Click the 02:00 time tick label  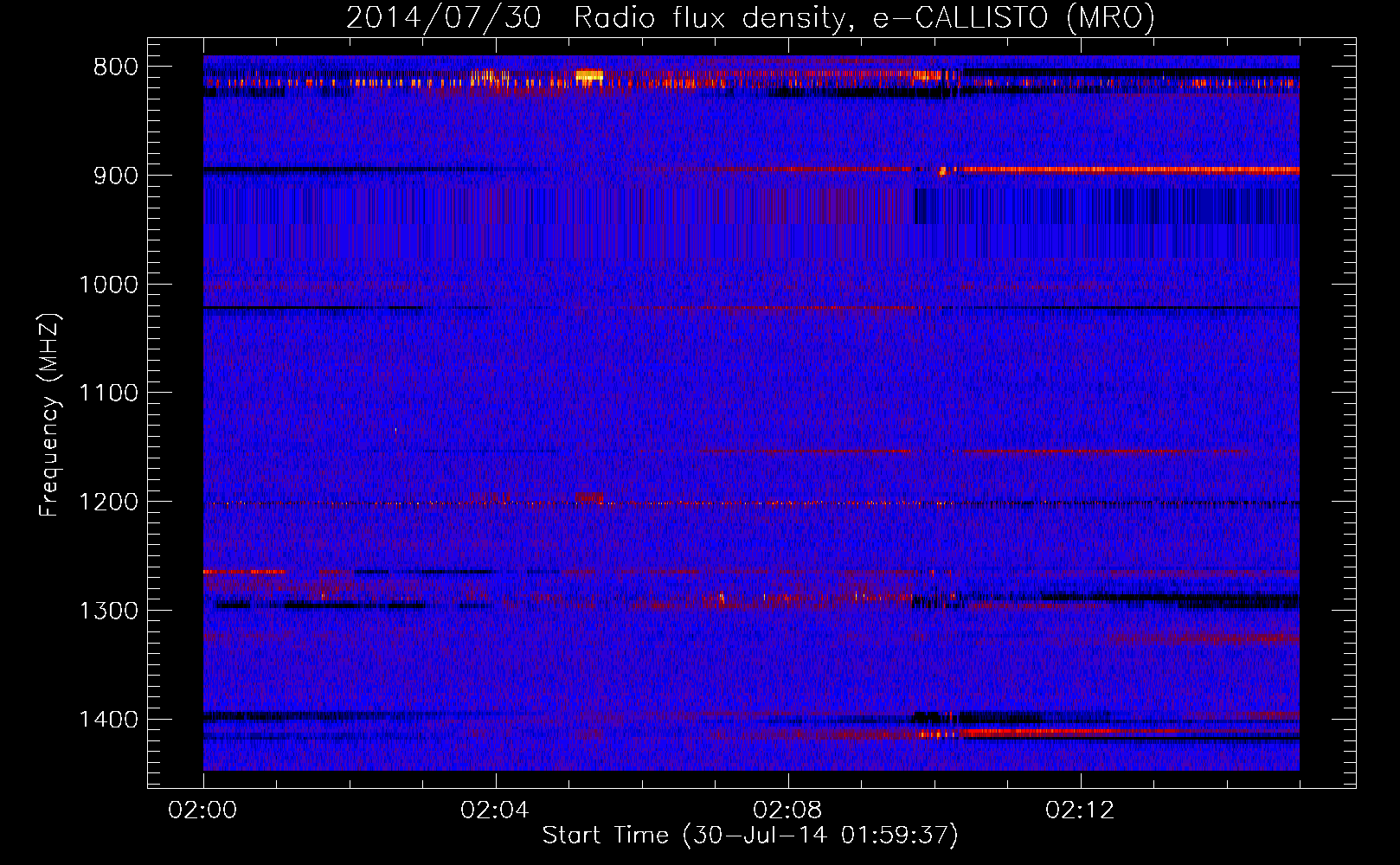pos(203,811)
